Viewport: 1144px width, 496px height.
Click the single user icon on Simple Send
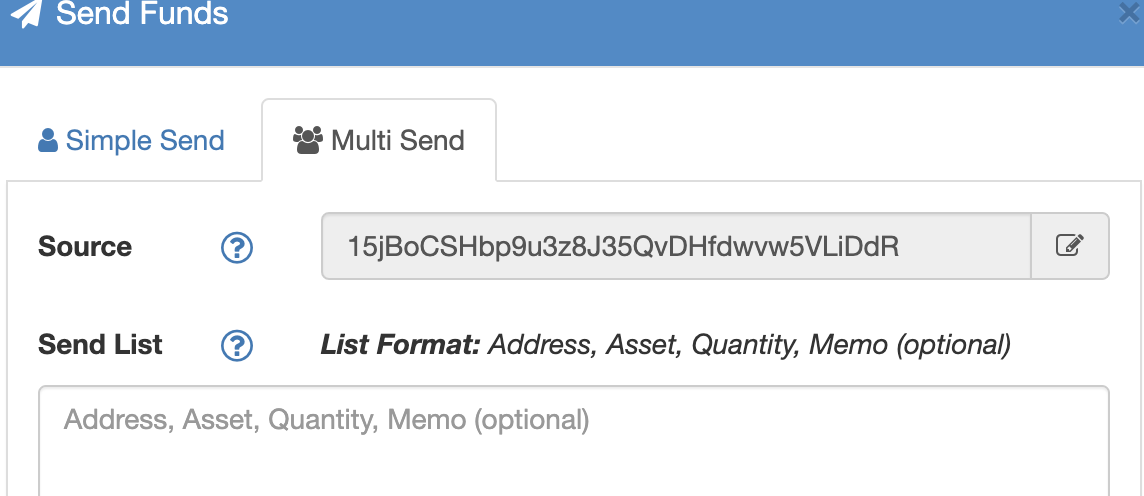point(47,140)
